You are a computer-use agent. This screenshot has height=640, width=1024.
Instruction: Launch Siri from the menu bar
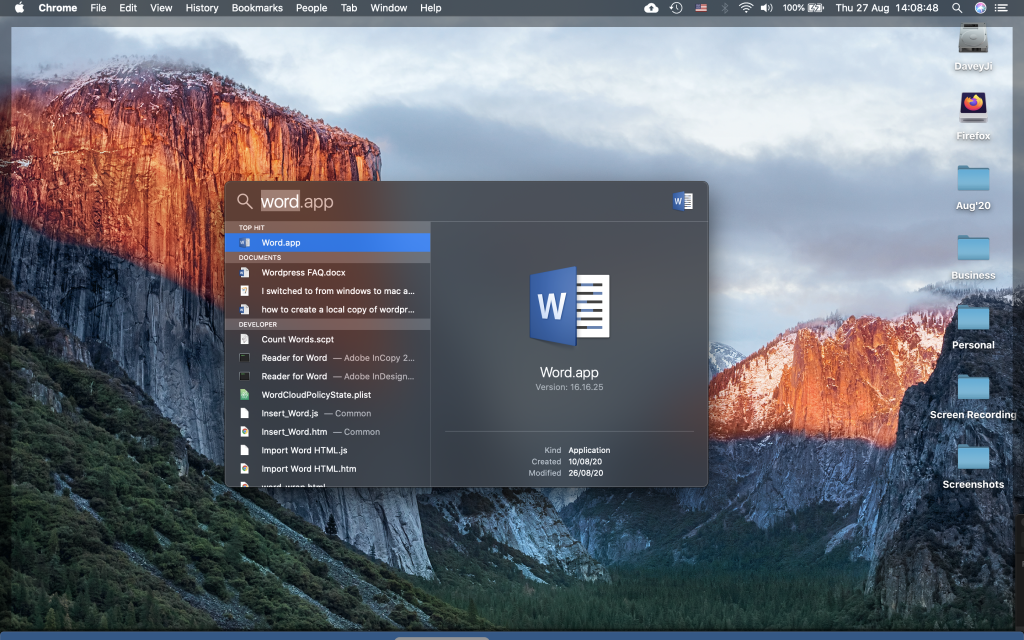click(980, 8)
